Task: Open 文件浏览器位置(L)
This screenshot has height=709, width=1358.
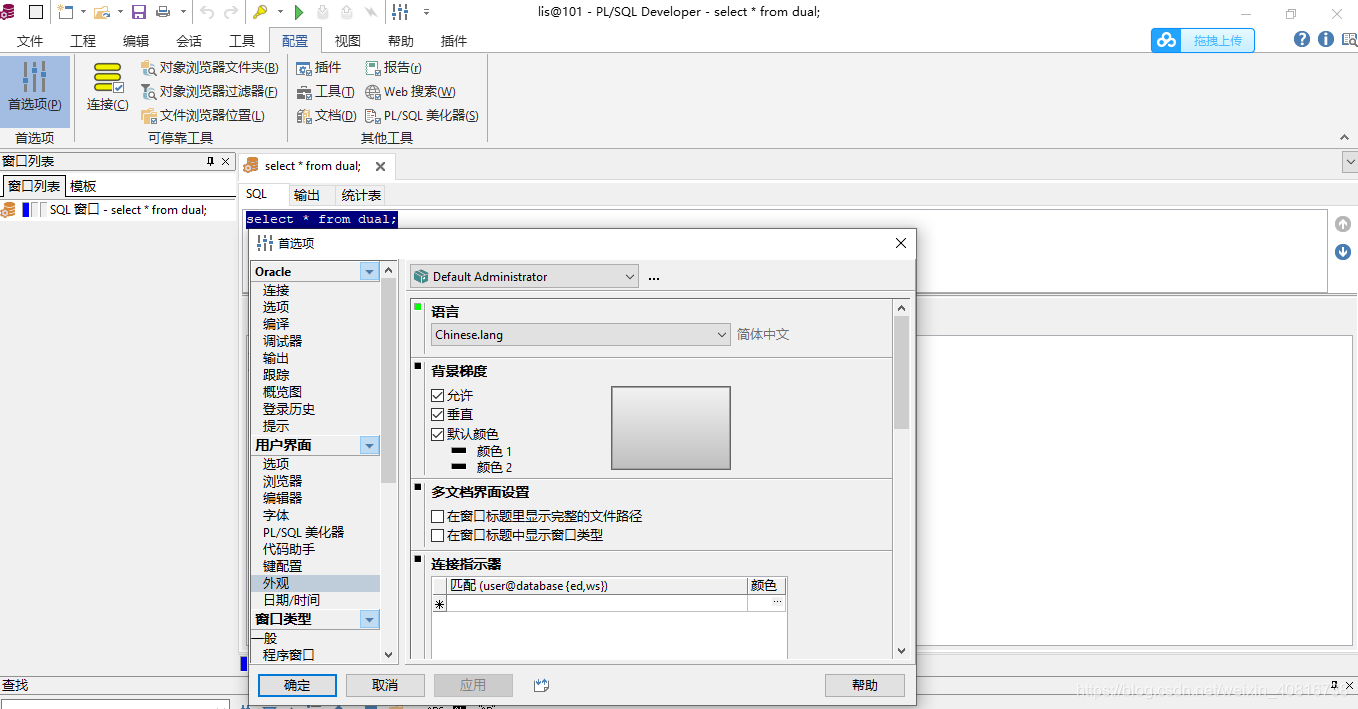Action: 203,115
